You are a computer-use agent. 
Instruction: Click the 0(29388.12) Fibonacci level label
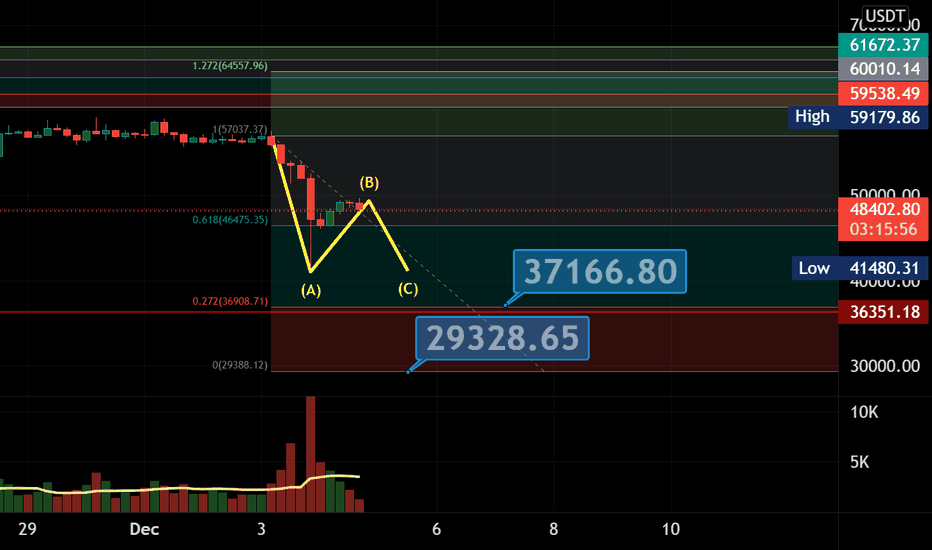(240, 365)
